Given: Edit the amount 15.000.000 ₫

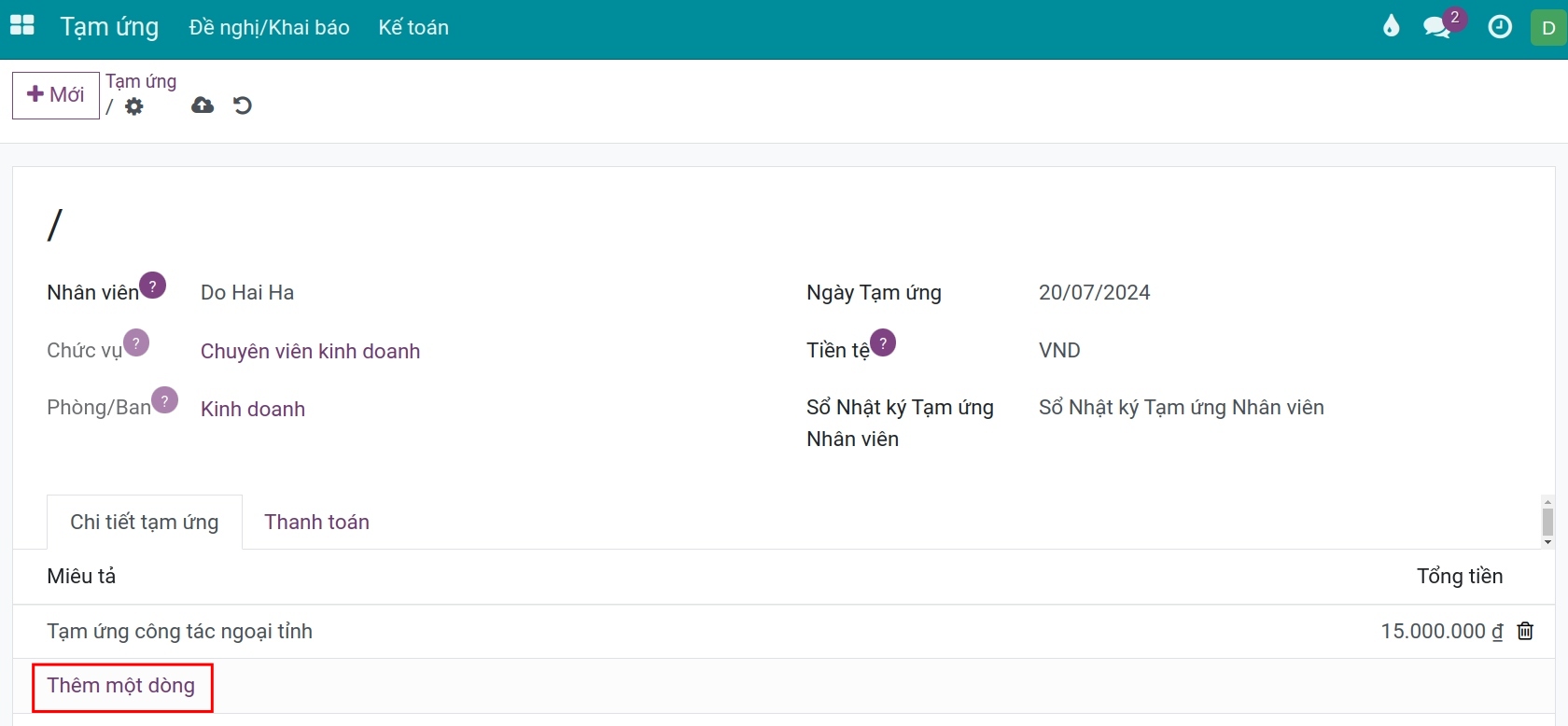Looking at the screenshot, I should point(1442,632).
